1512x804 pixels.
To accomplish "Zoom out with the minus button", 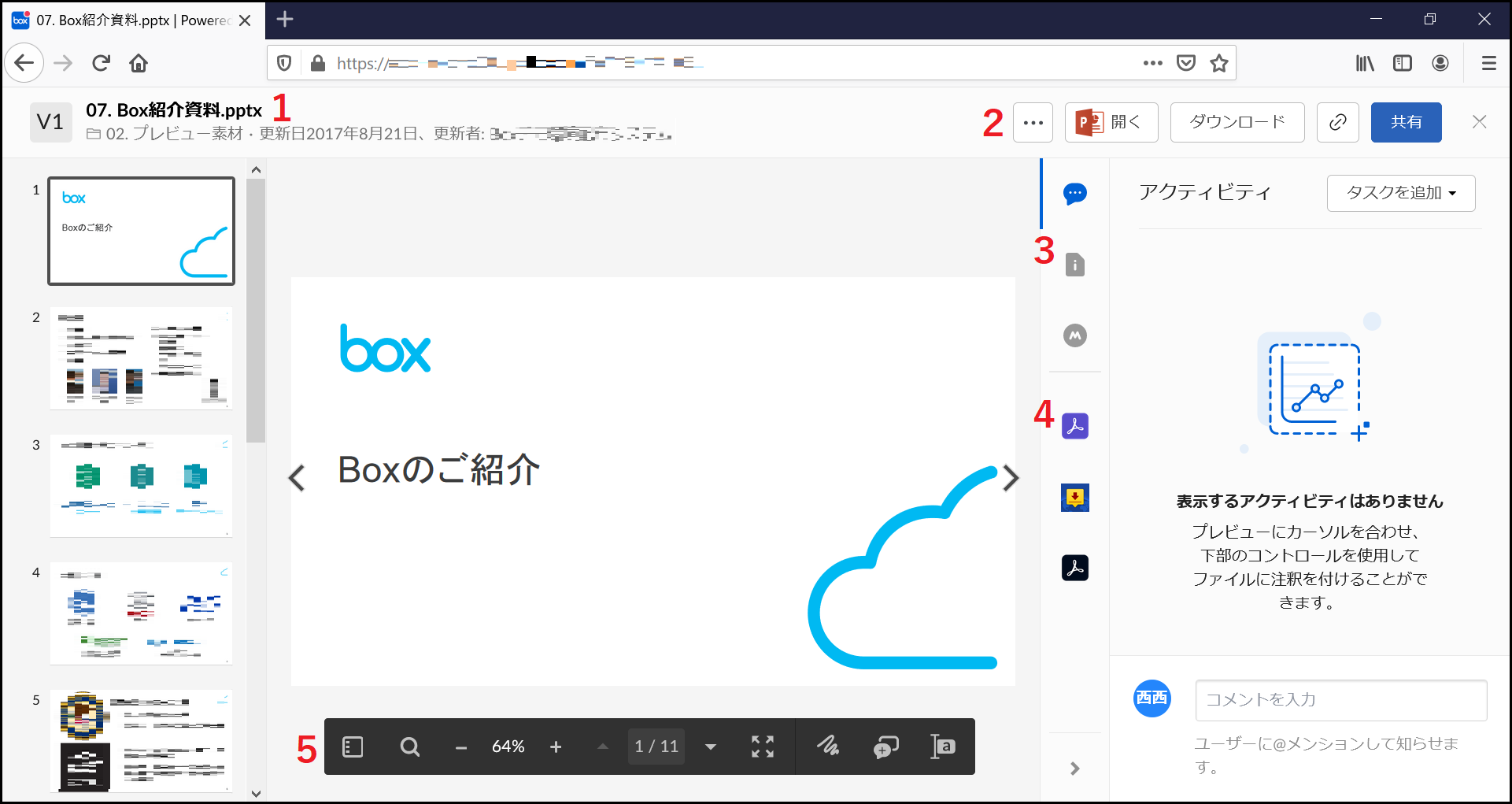I will [461, 747].
